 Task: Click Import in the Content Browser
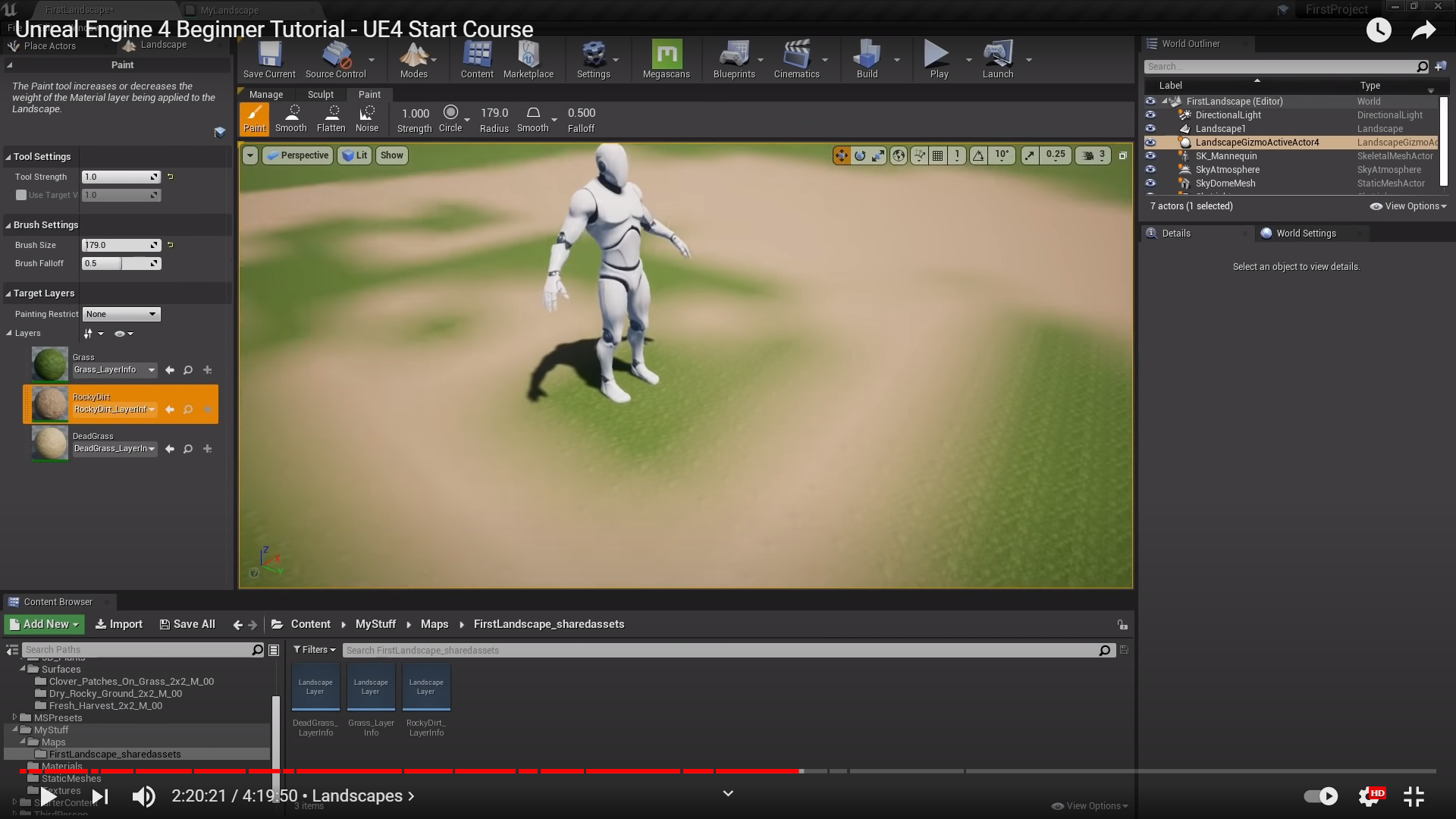(118, 624)
